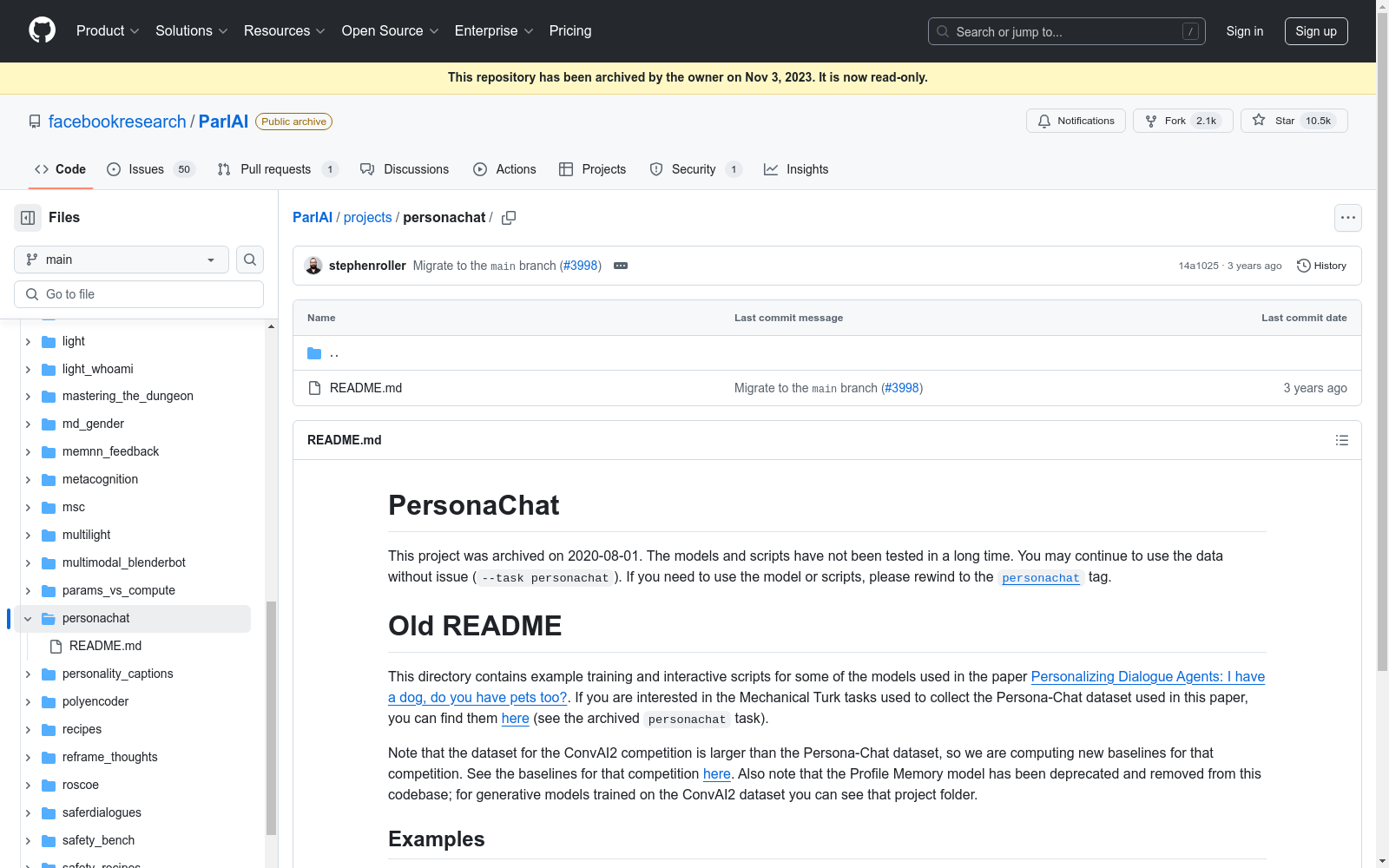The image size is (1389, 868).
Task: Focus the Search or jump to field
Action: click(x=1067, y=31)
